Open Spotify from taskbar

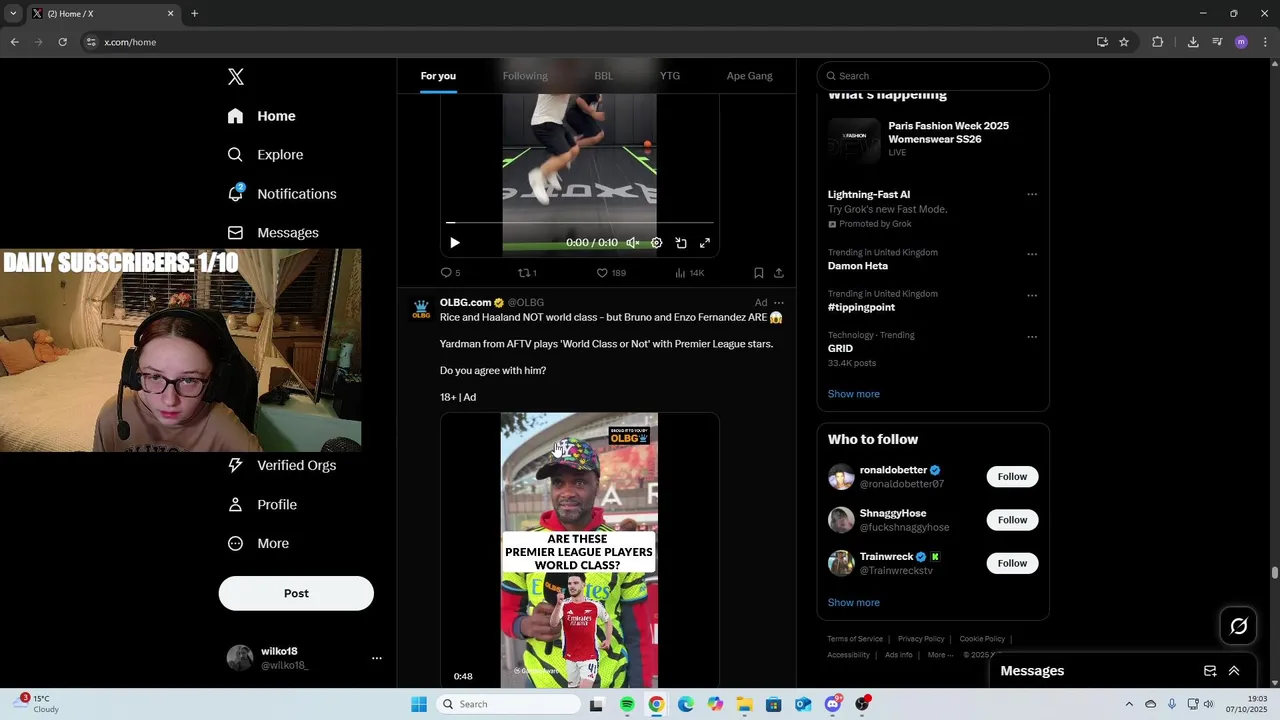[627, 704]
